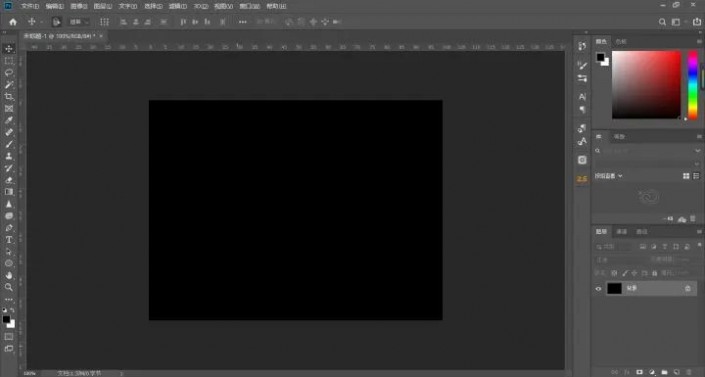
Task: Select the Crop tool
Action: (9, 97)
